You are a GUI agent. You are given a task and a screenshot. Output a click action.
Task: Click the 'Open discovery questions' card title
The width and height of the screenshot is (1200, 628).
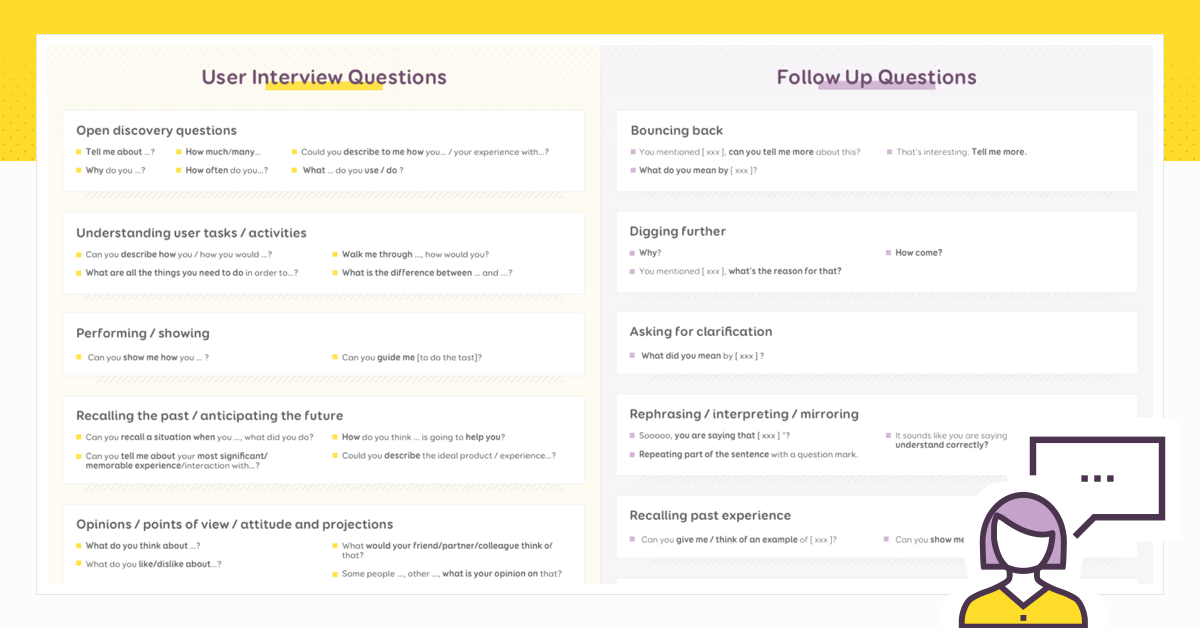point(156,130)
